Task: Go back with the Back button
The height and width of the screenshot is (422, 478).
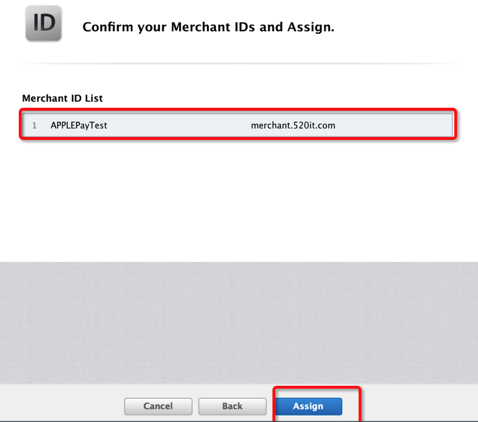Action: (x=232, y=406)
